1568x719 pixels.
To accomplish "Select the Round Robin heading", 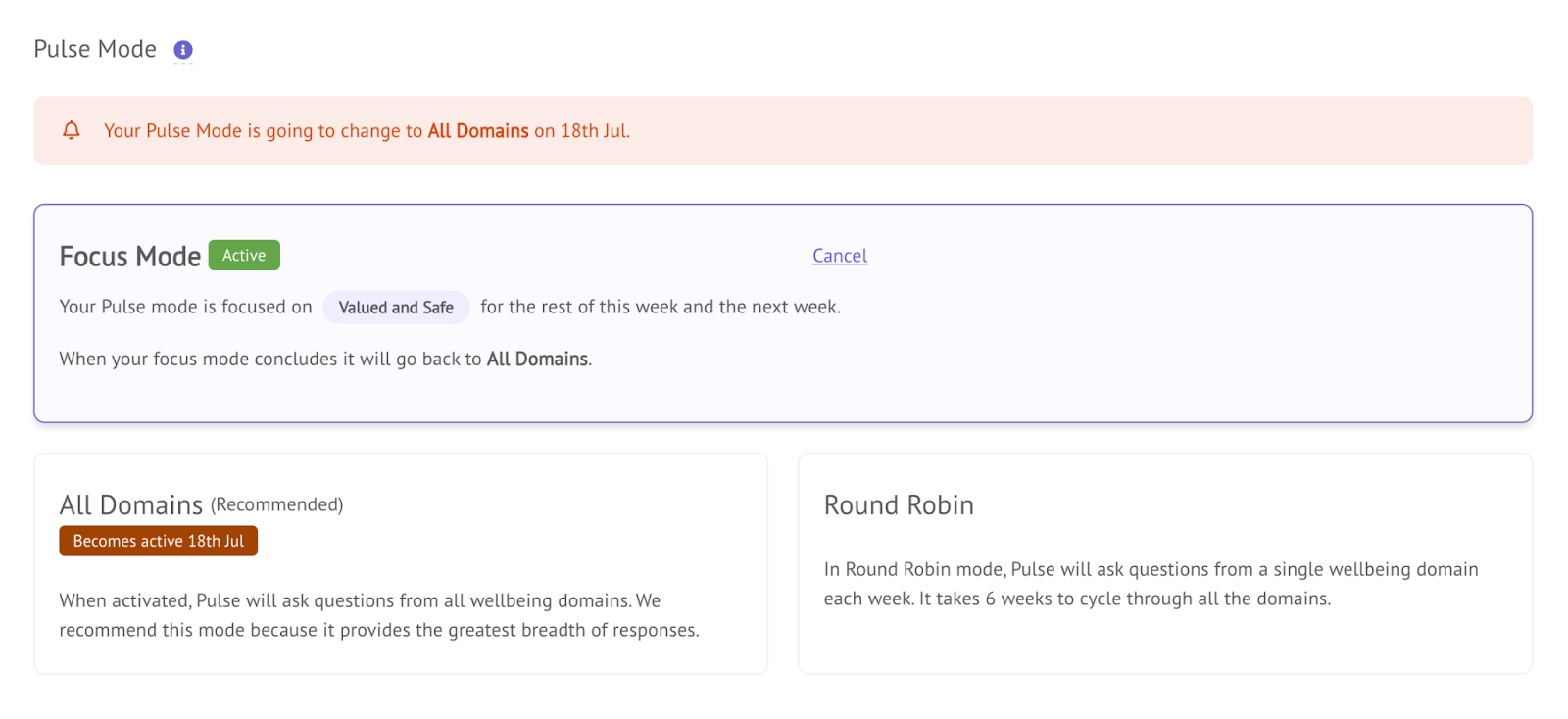I will click(x=898, y=505).
